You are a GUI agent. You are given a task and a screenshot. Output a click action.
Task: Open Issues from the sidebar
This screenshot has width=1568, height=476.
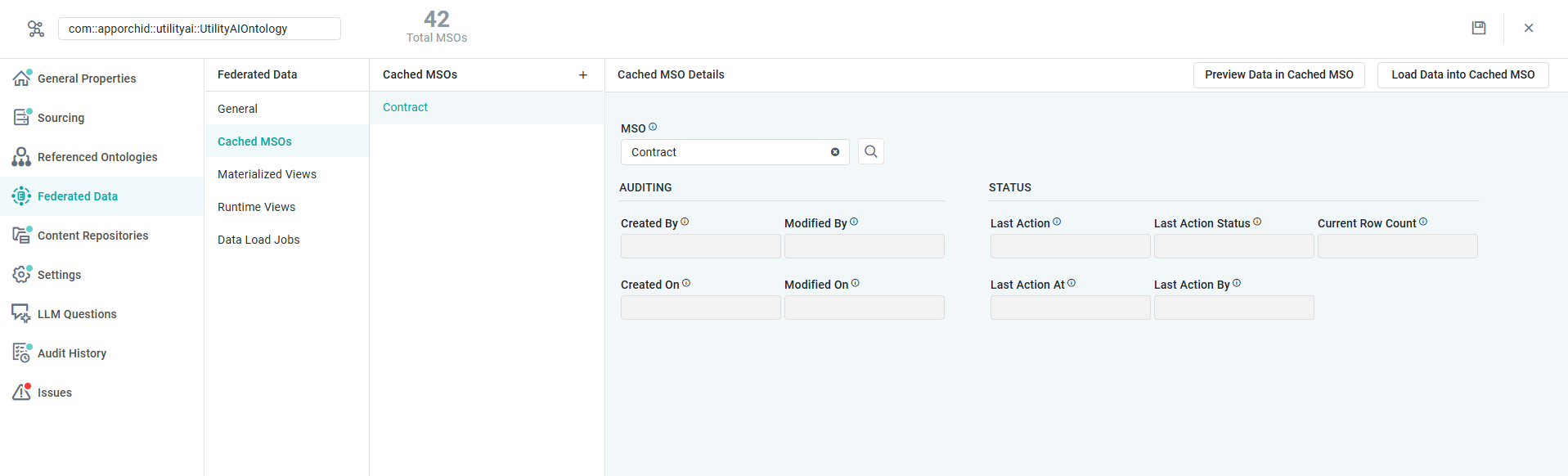point(54,393)
